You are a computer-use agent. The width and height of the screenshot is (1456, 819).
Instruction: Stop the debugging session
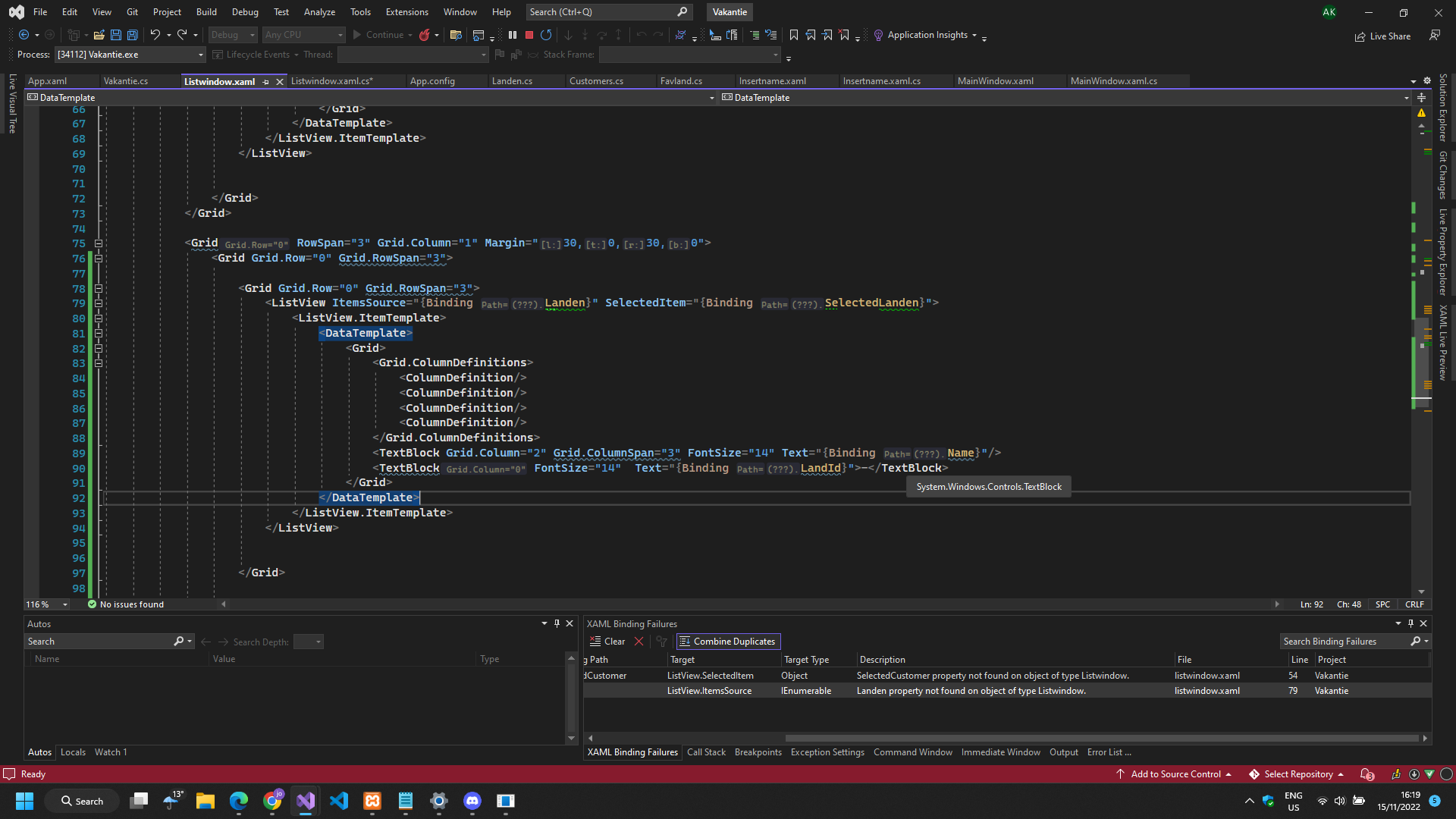[529, 34]
